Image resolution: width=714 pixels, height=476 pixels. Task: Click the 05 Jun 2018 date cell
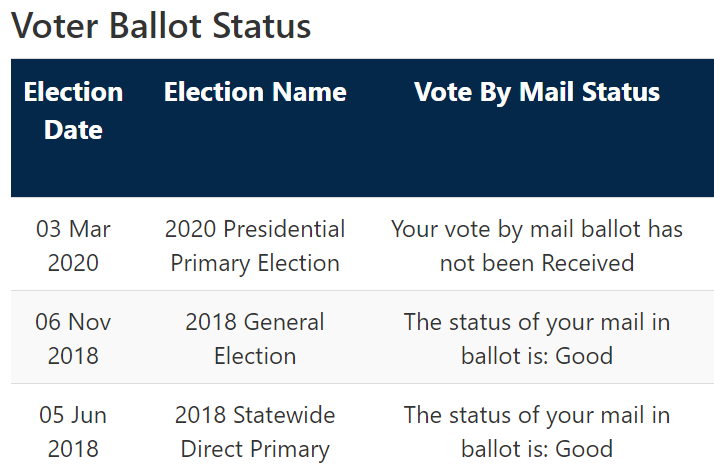[x=73, y=432]
